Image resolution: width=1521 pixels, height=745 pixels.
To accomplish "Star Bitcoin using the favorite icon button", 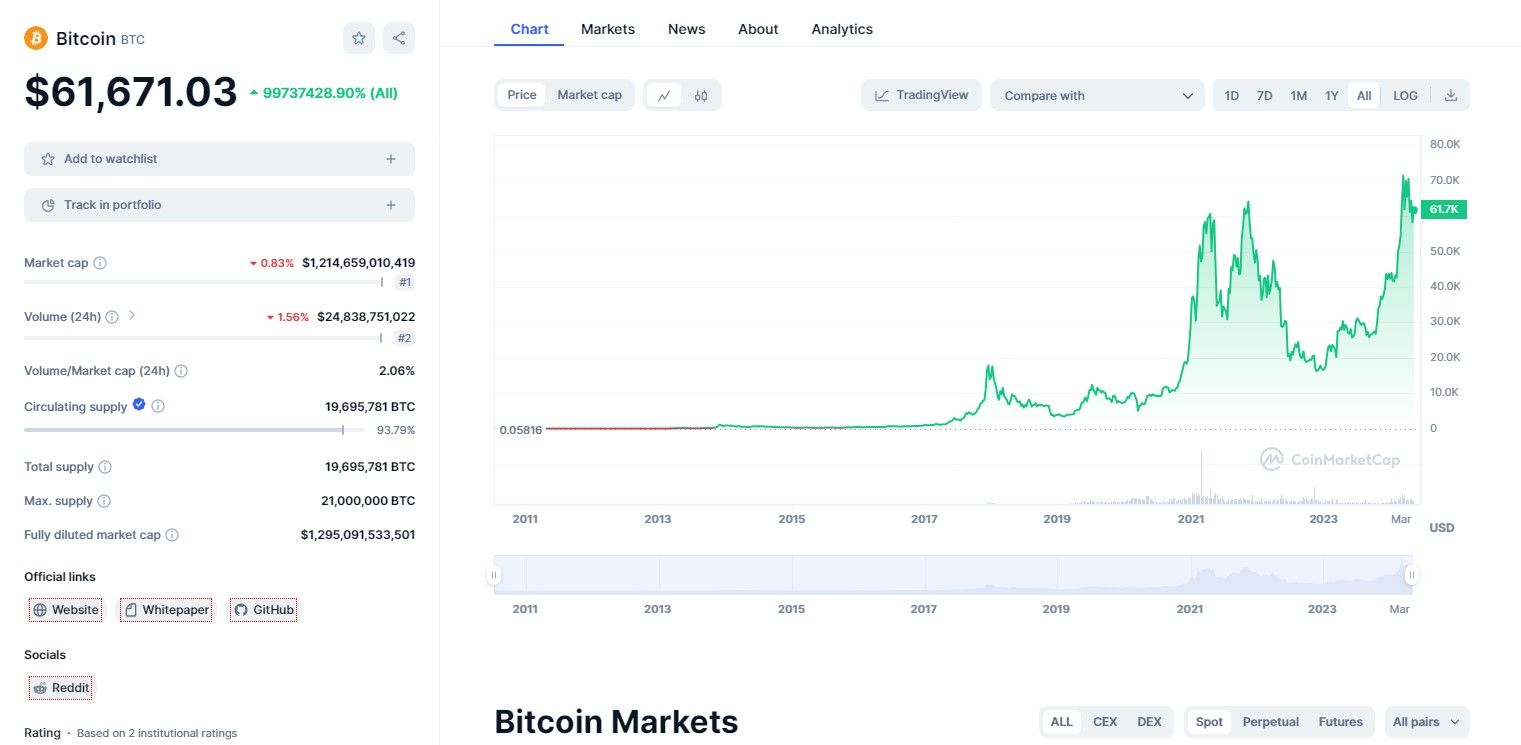I will 359,38.
